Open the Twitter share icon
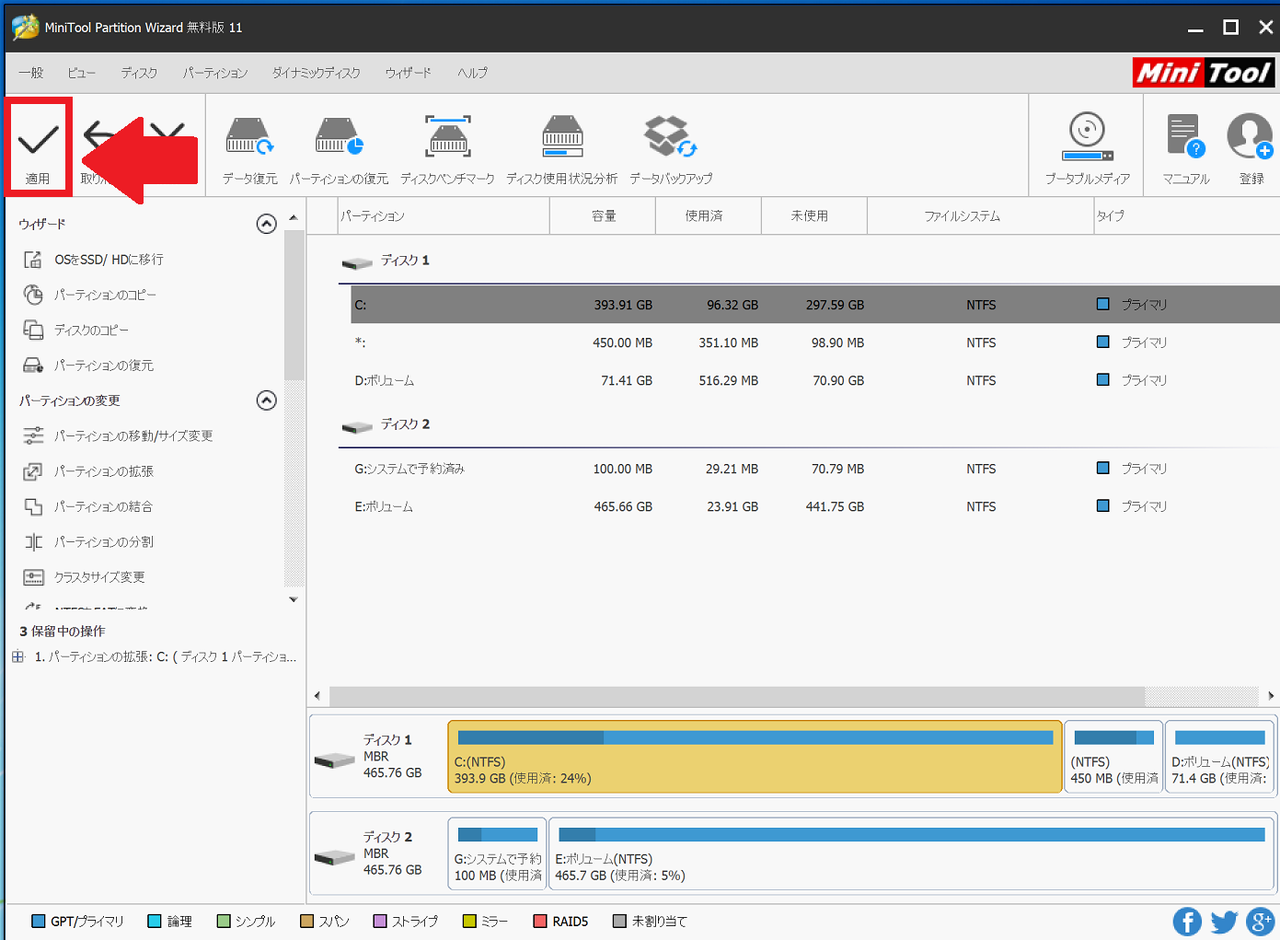The image size is (1280, 940). (1223, 921)
